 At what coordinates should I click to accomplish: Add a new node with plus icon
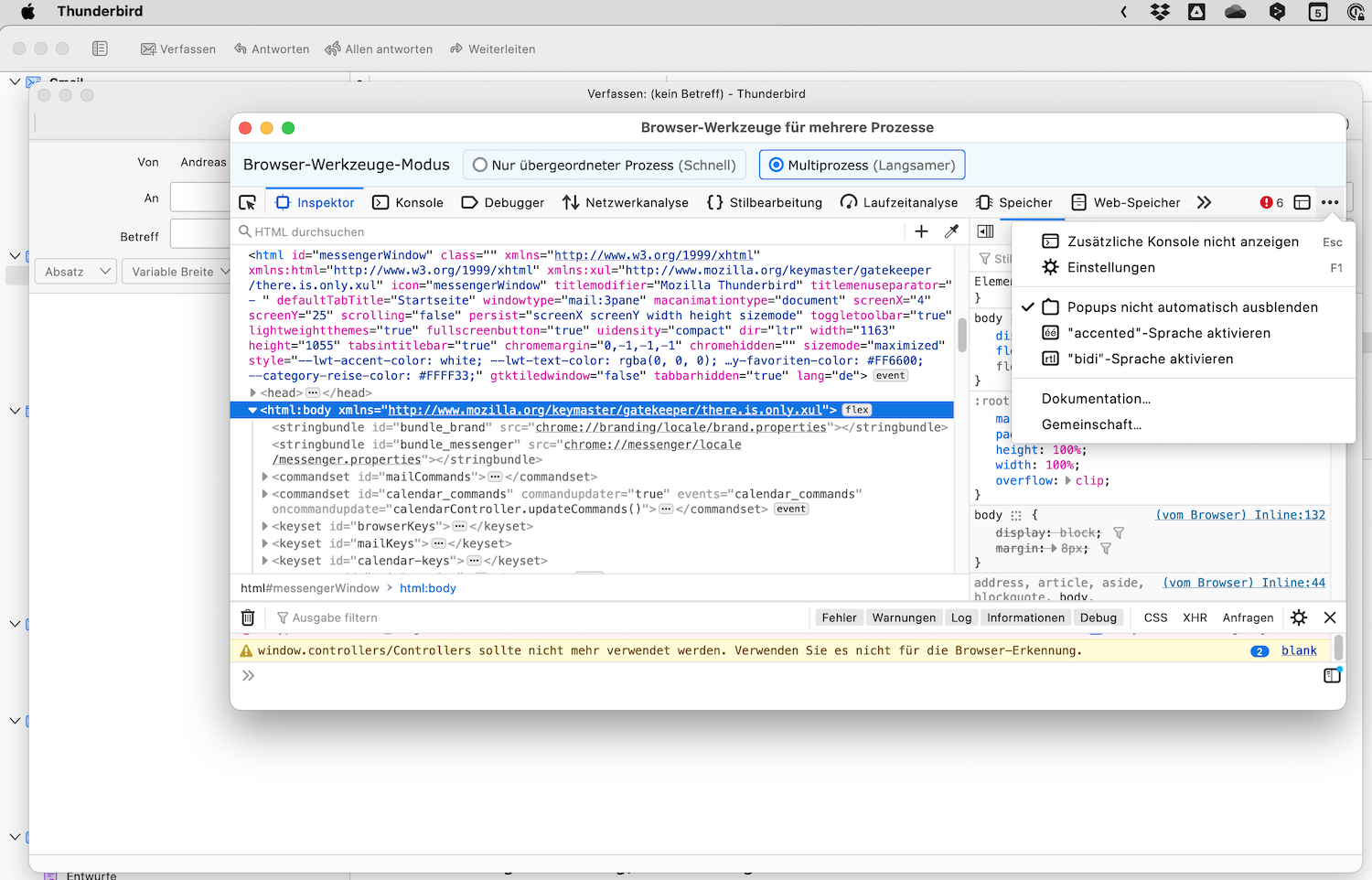[x=921, y=231]
